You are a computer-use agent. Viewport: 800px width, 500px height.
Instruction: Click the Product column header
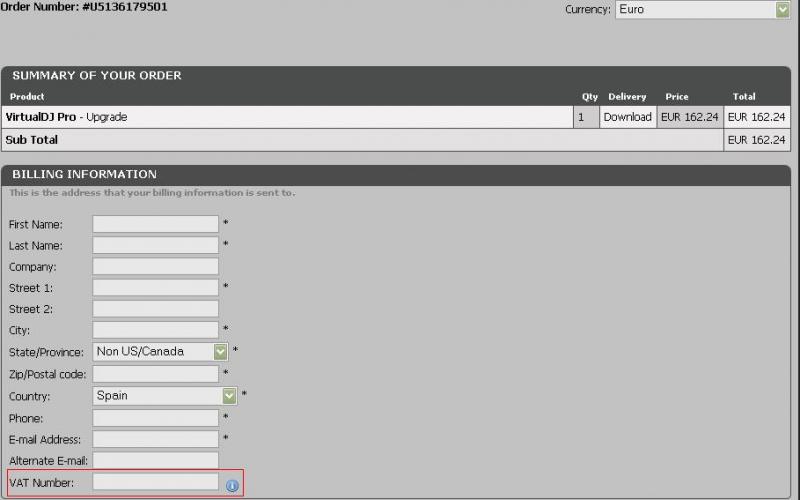(x=27, y=96)
